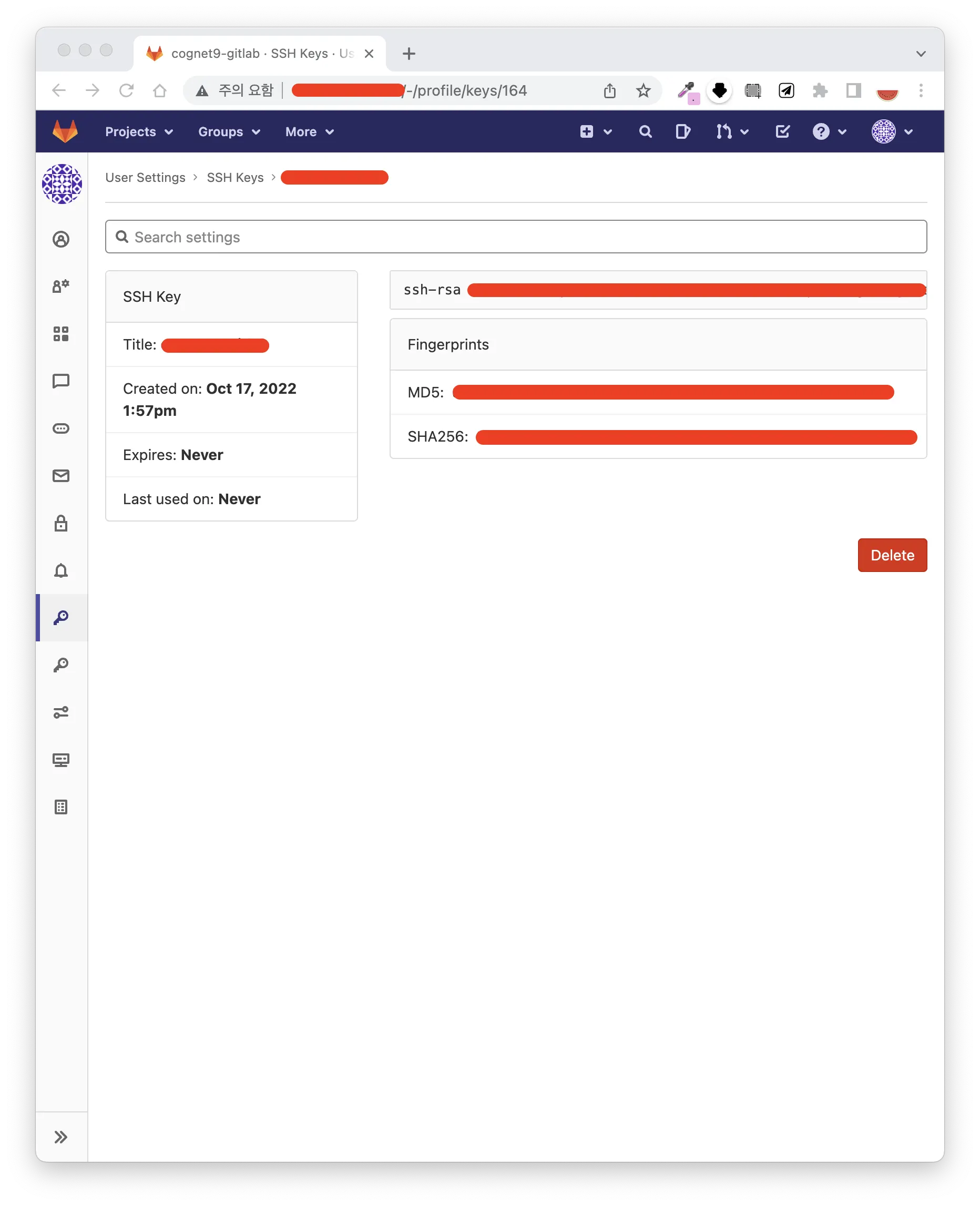Image resolution: width=980 pixels, height=1206 pixels.
Task: Expand the sidebar with double chevron
Action: click(61, 1137)
